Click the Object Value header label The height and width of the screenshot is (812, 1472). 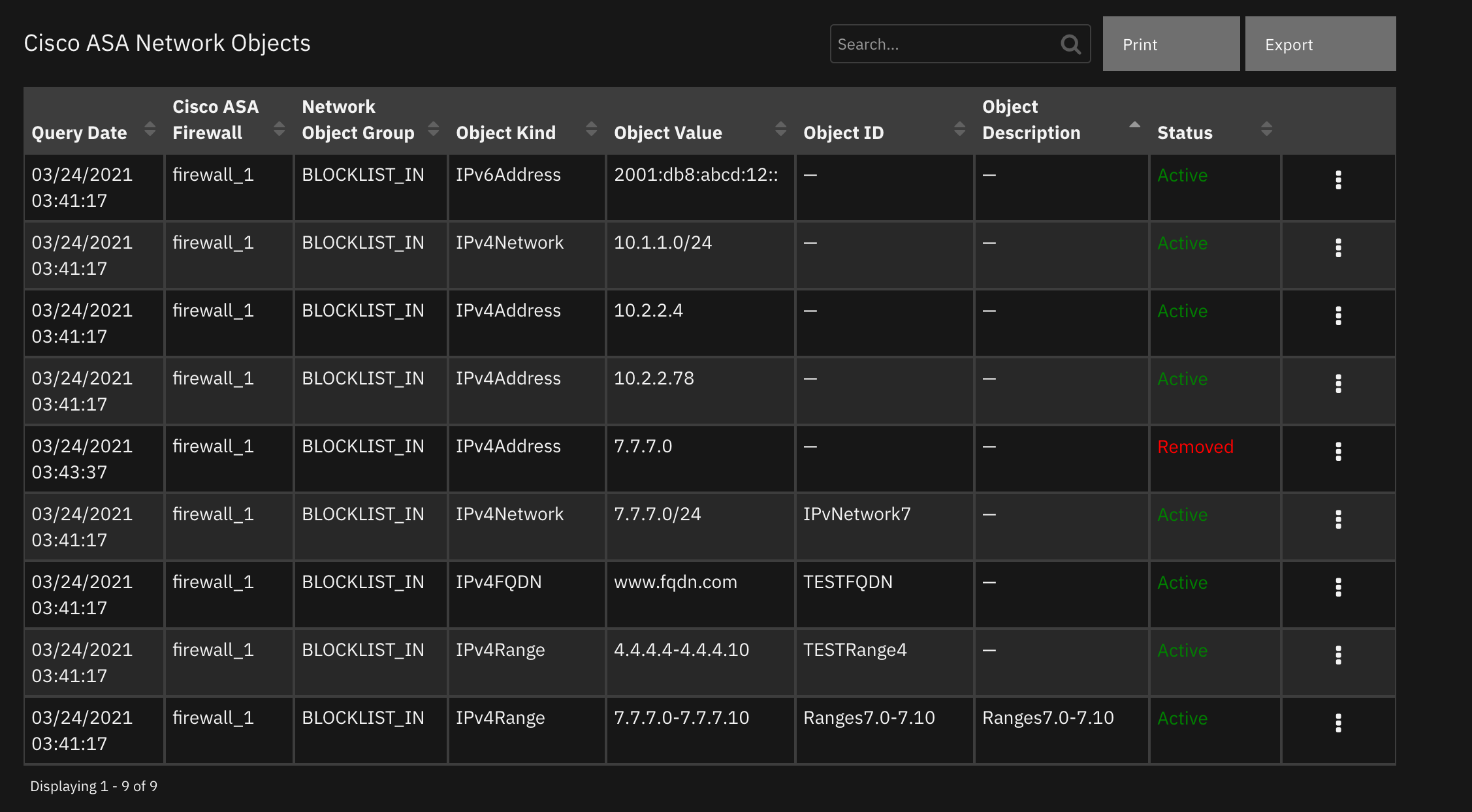pyautogui.click(x=668, y=133)
